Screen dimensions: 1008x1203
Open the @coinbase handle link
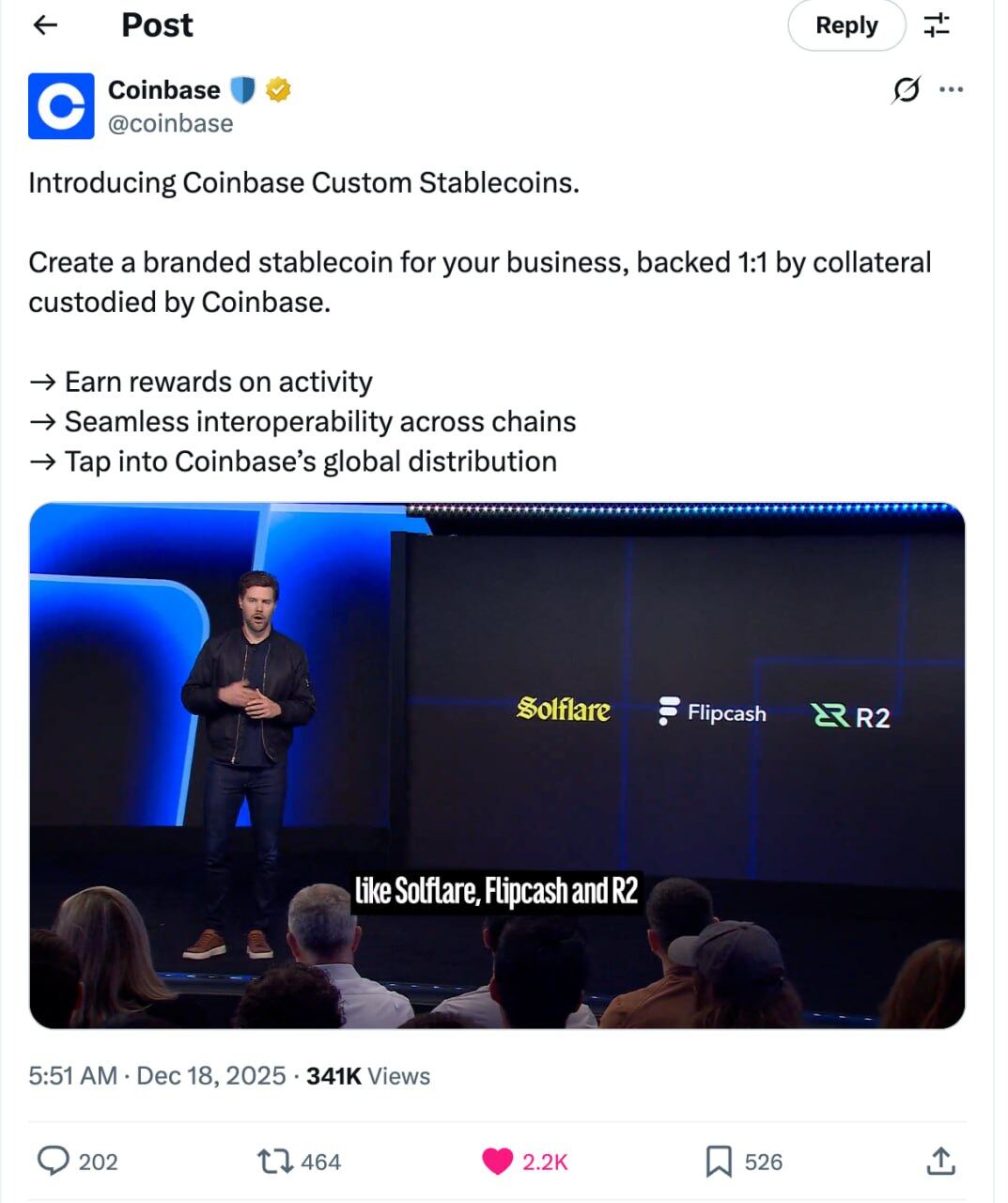coord(170,123)
